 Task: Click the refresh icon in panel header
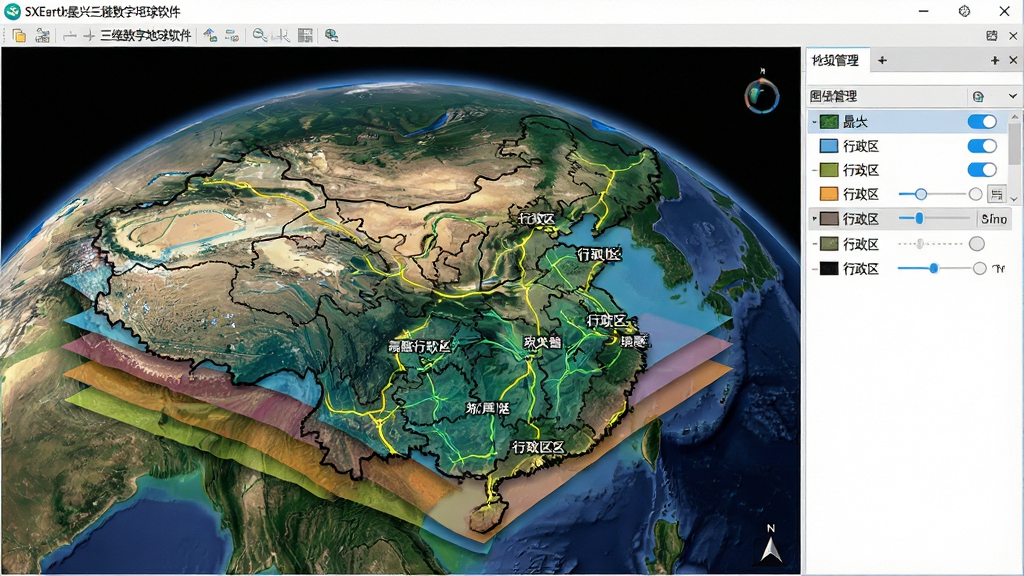(978, 97)
